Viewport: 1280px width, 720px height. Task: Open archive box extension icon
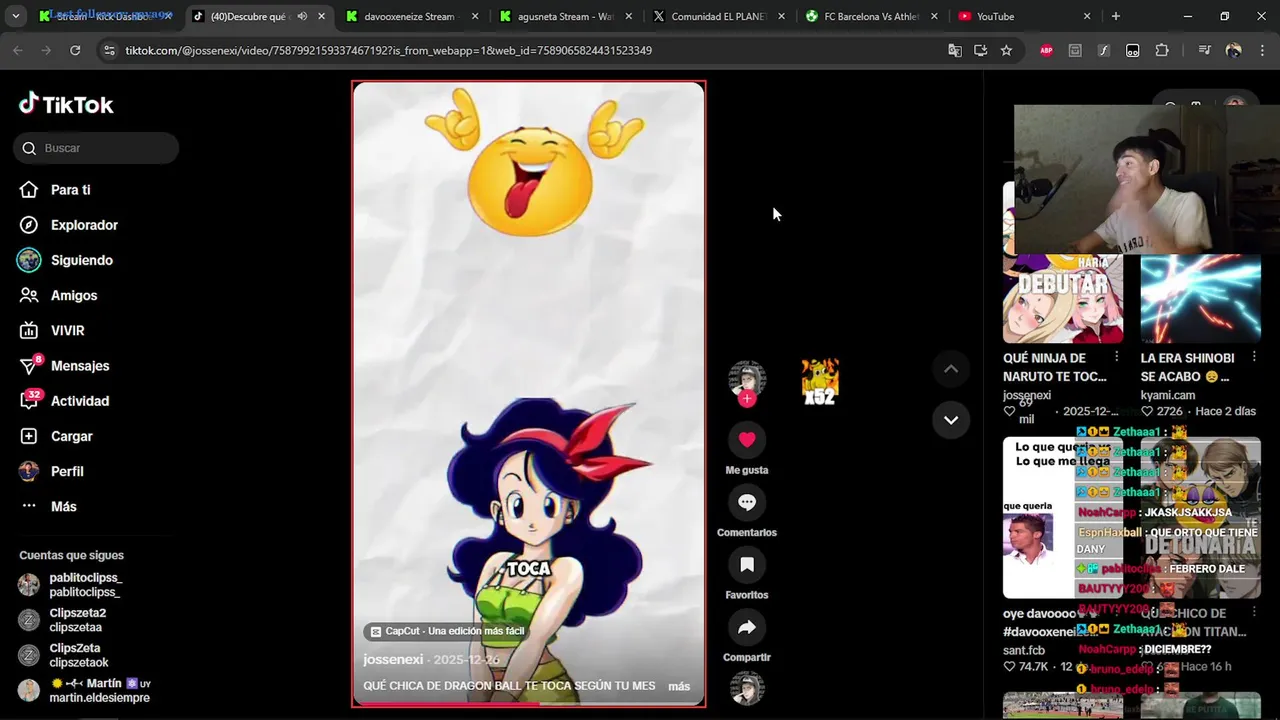pos(1075,50)
